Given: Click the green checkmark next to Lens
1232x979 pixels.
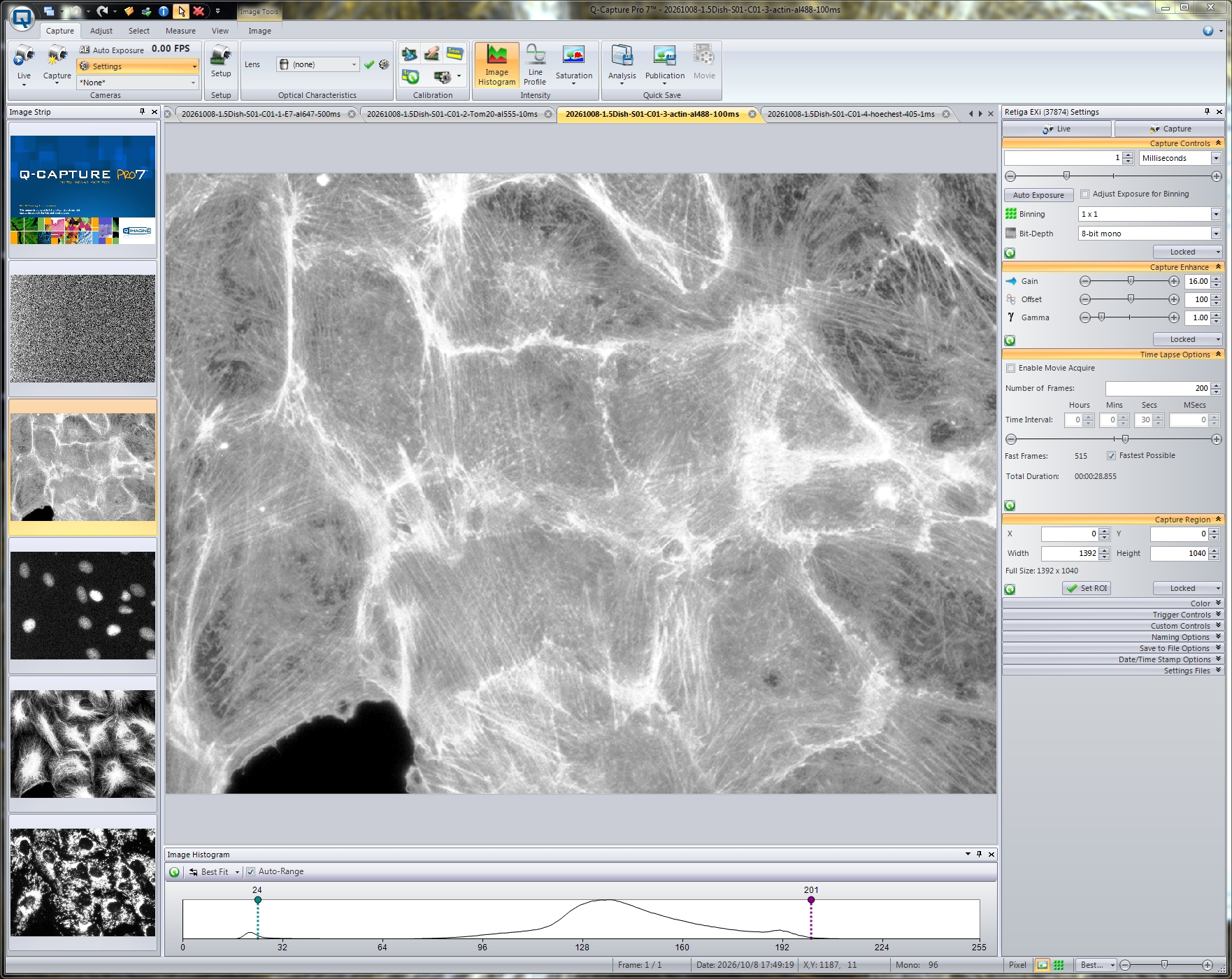Looking at the screenshot, I should point(369,64).
